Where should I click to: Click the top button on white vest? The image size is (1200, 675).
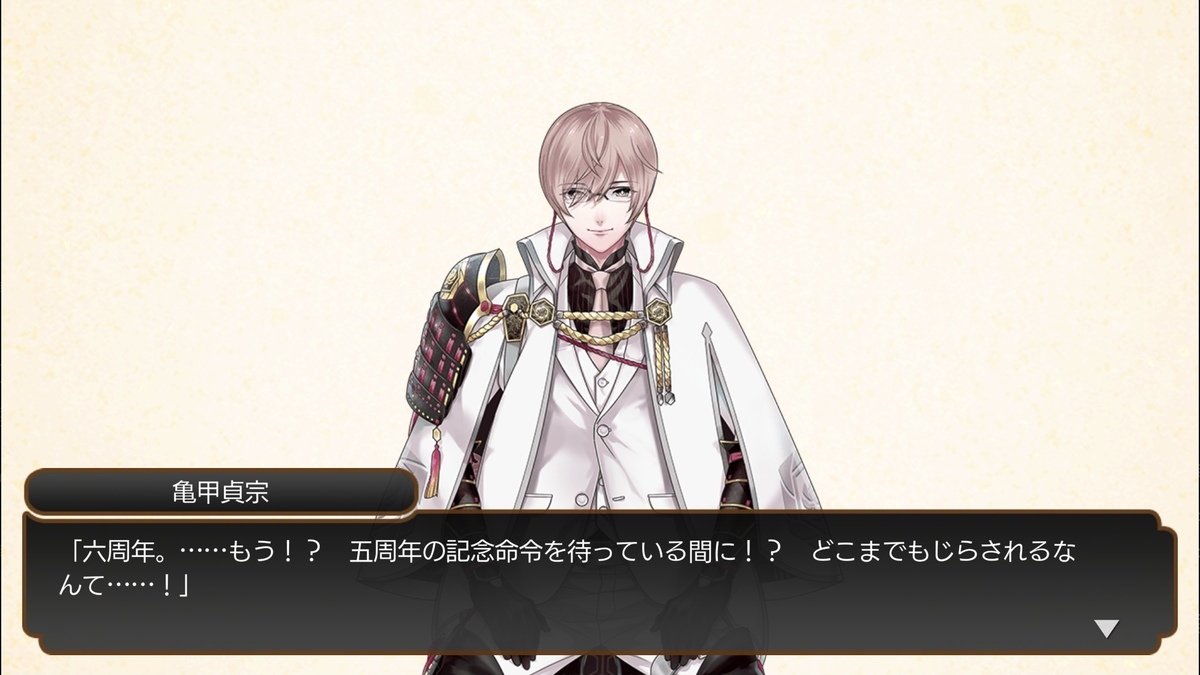[602, 384]
